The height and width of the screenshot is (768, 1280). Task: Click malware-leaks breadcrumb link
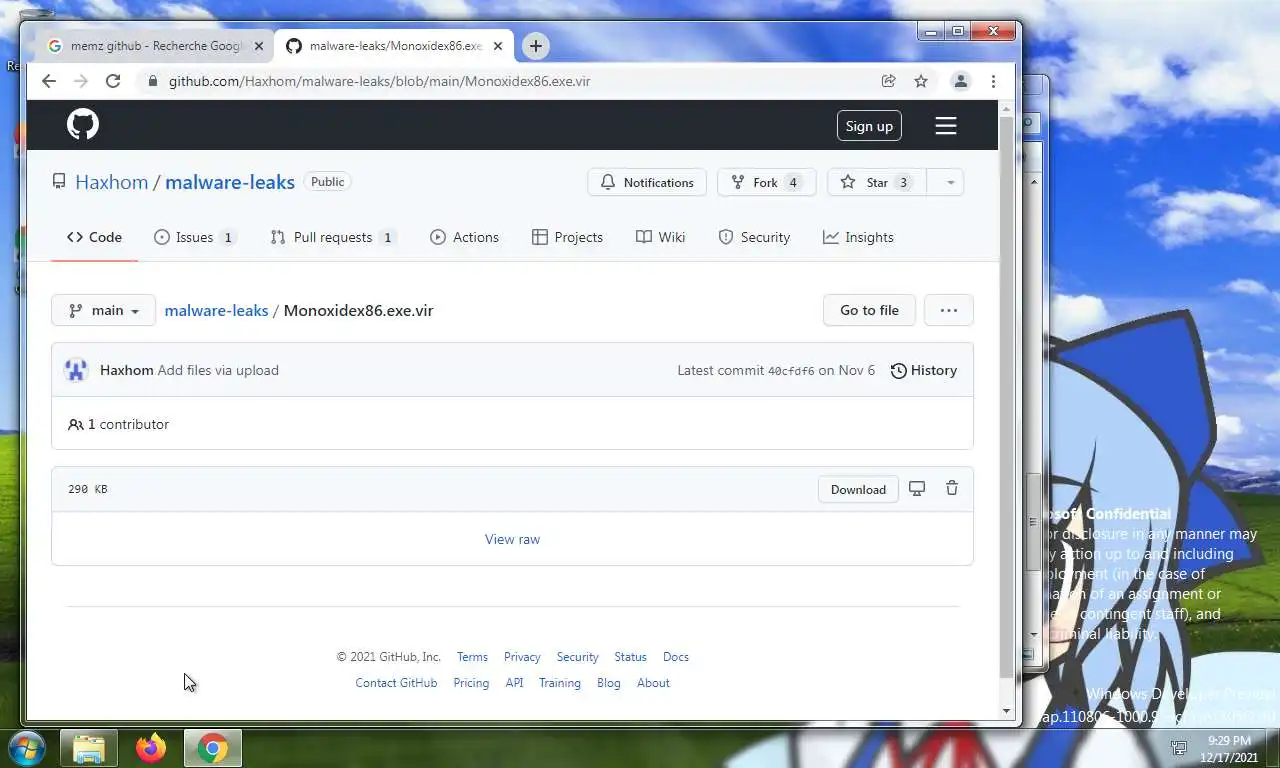tap(216, 310)
